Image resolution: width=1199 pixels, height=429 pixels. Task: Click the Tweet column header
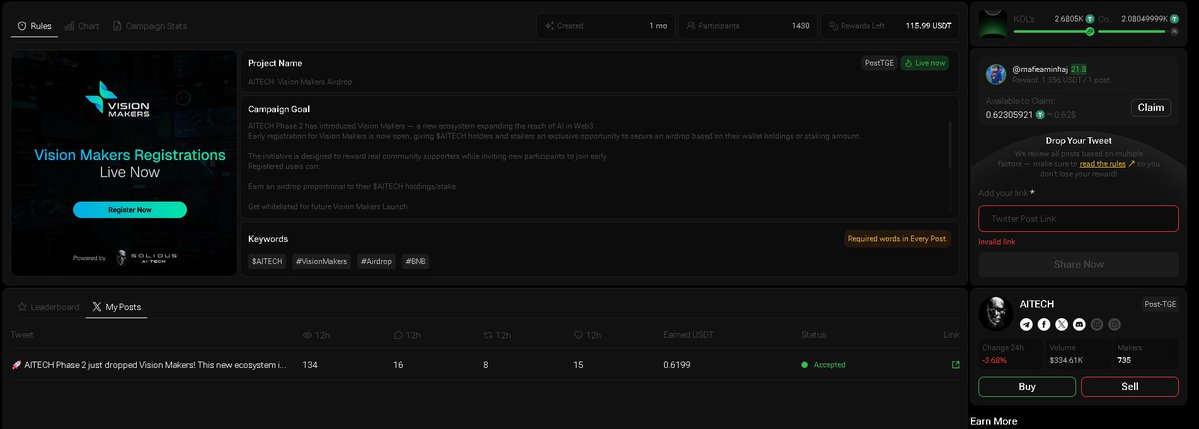(x=22, y=335)
